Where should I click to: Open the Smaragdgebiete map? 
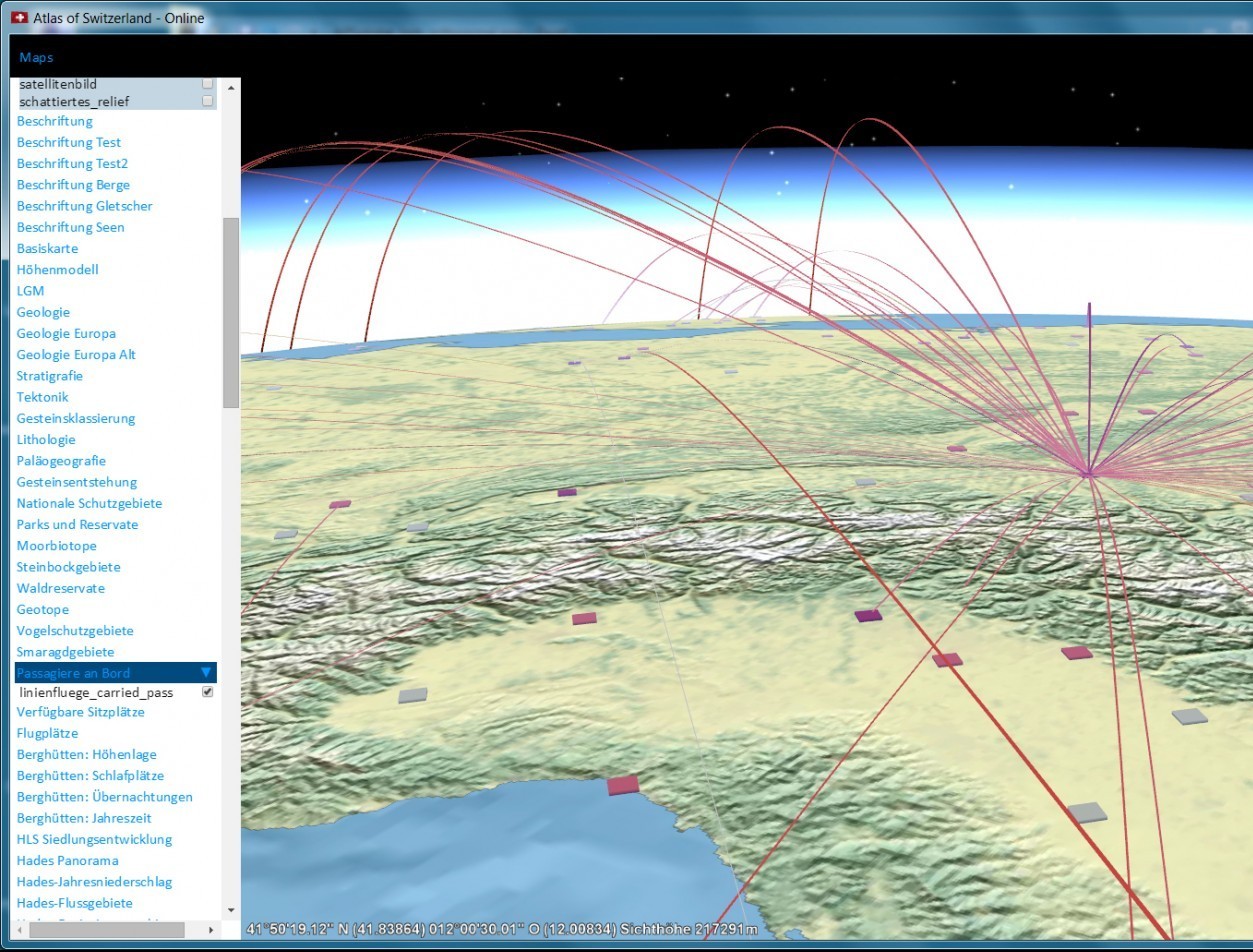point(66,652)
